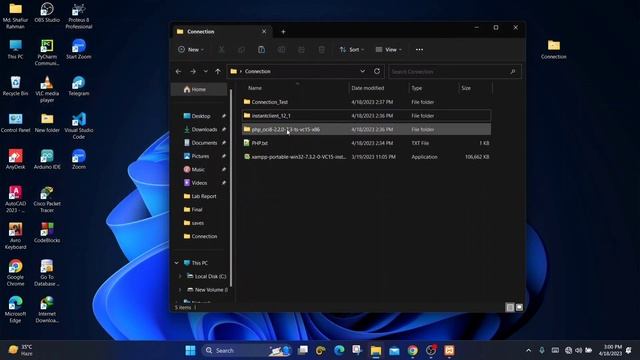Screen dimensions: 640x360
Task: Open Arduino IDE desktop icon
Action: (x=47, y=160)
